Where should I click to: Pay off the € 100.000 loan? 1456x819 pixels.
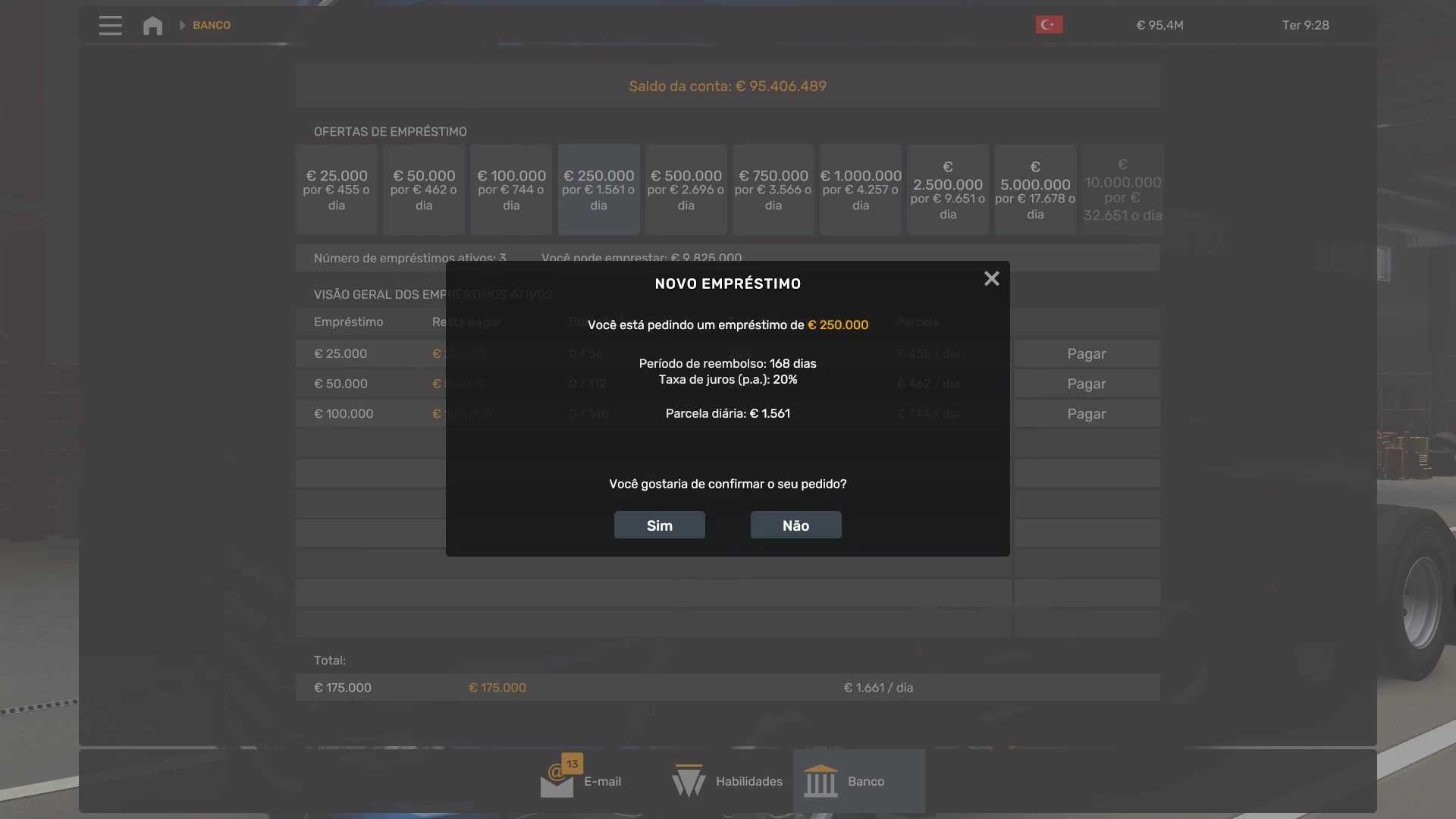coord(1086,414)
